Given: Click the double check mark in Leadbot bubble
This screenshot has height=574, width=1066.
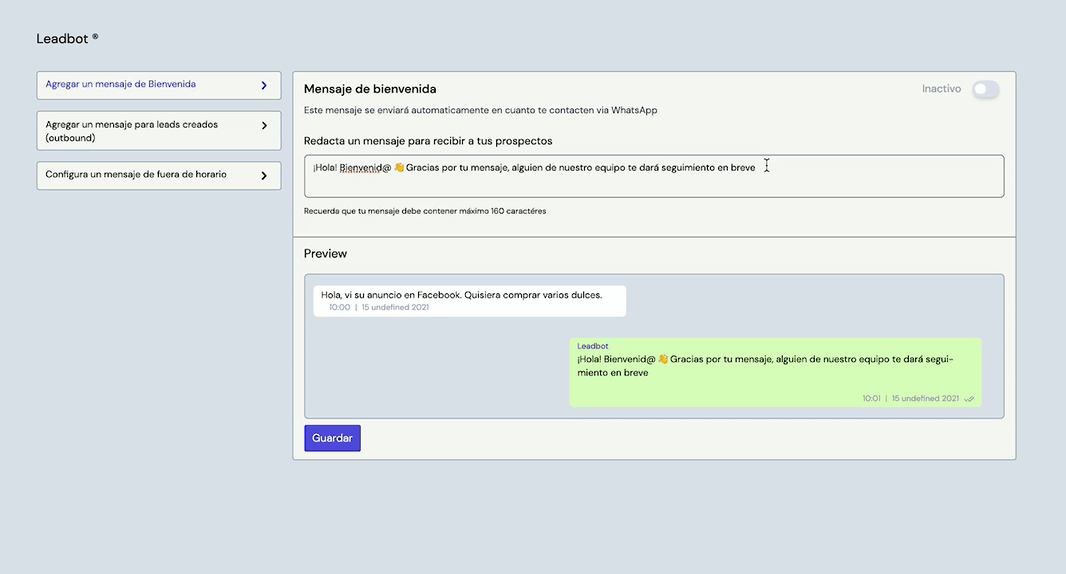Looking at the screenshot, I should click(x=969, y=399).
